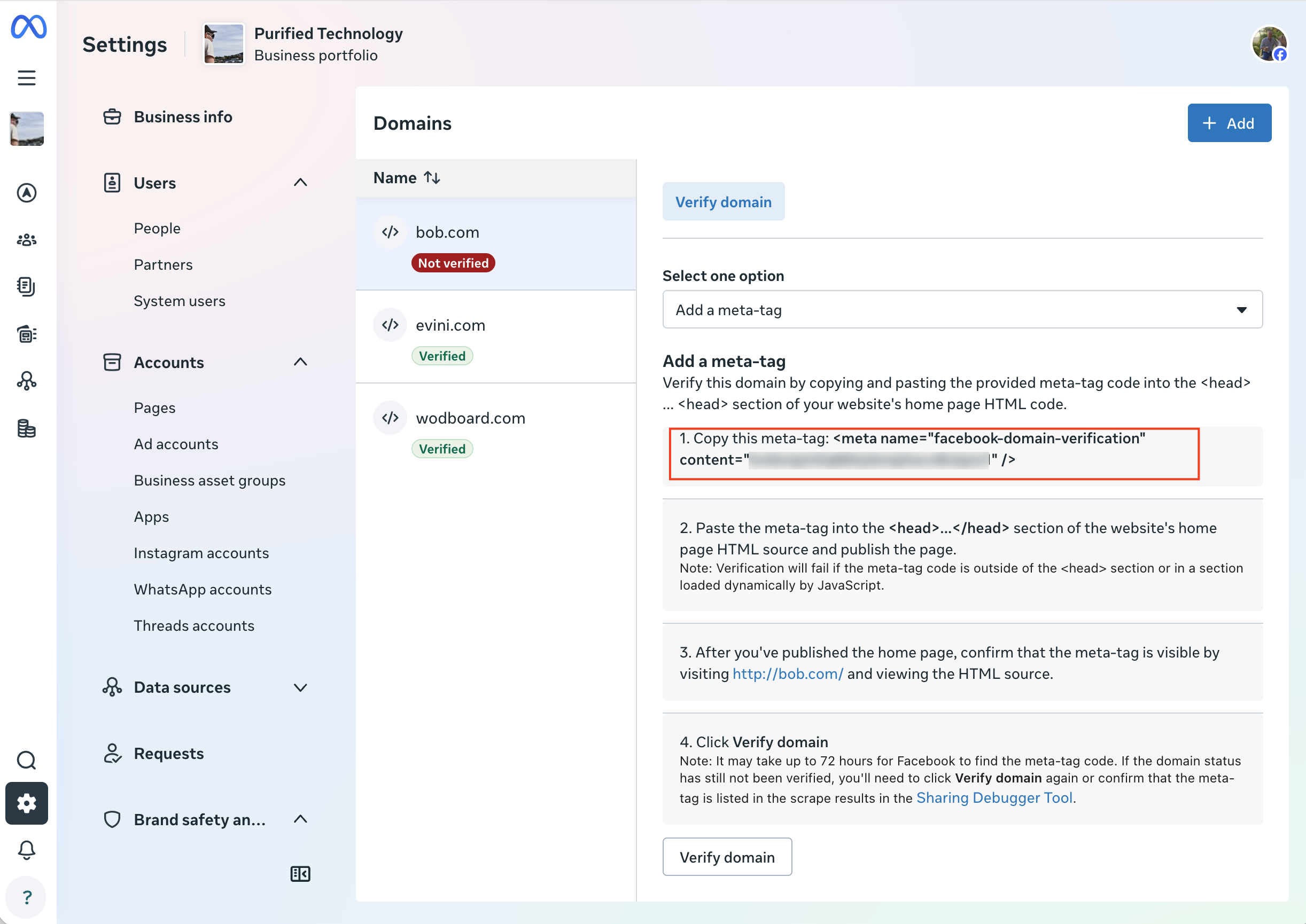Image resolution: width=1306 pixels, height=924 pixels.
Task: Open WhatsApp accounts
Action: coord(203,590)
